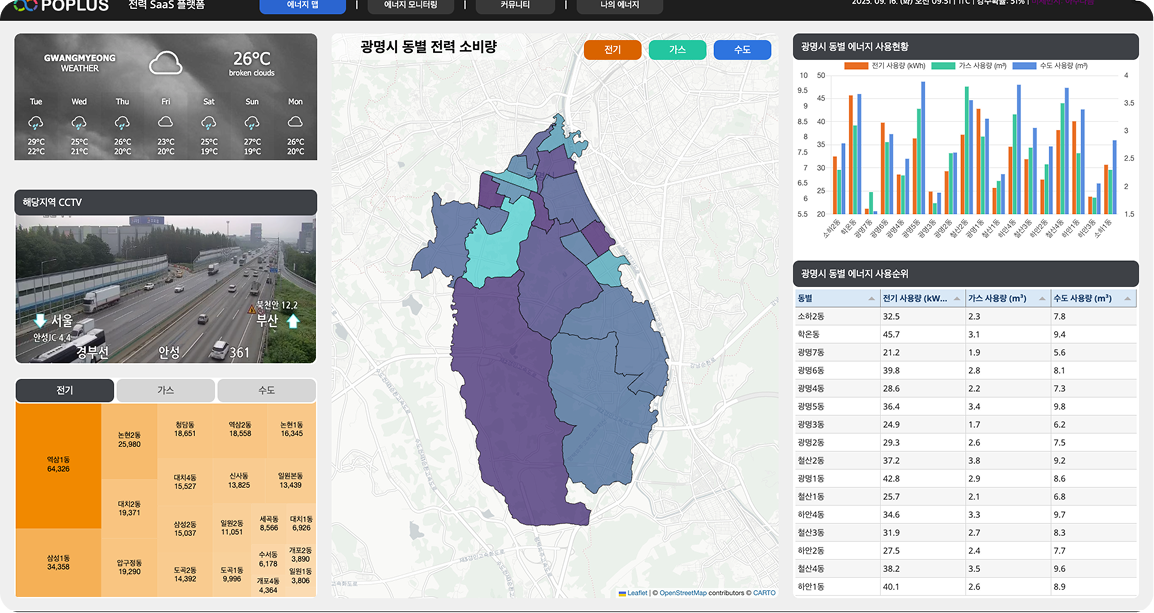1154x613 pixels.
Task: Switch treemap to the 가스 tab
Action: [166, 390]
